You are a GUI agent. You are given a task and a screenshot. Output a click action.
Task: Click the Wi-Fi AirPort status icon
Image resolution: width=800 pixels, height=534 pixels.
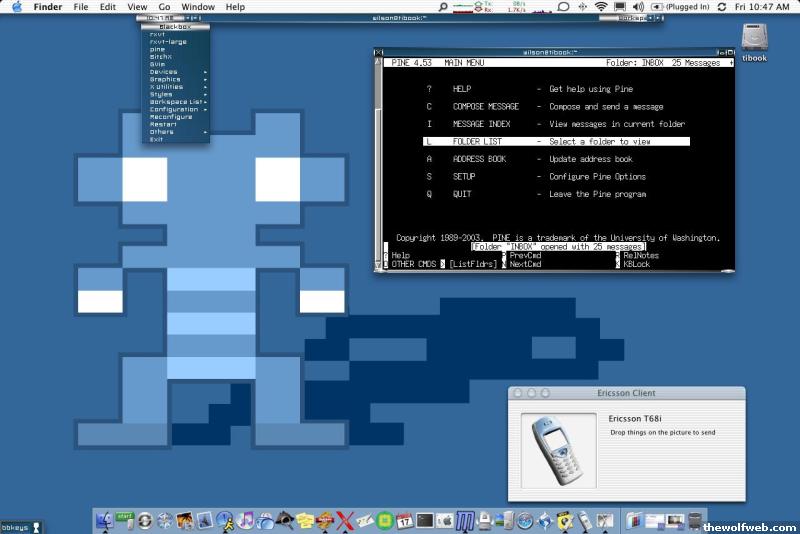click(601, 7)
